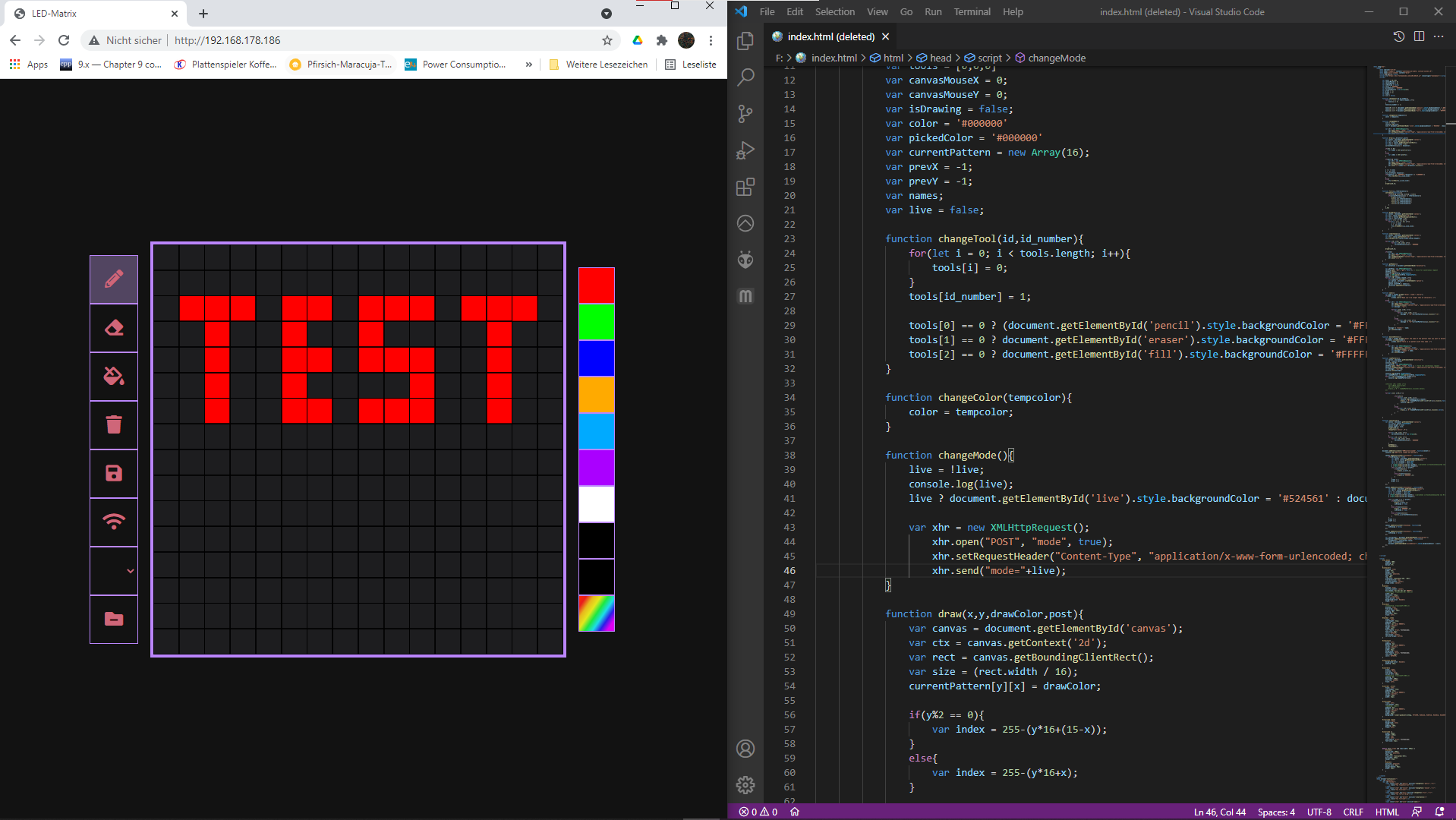Toggle split editor right in VS Code
The image size is (1456, 820).
coord(1419,36)
